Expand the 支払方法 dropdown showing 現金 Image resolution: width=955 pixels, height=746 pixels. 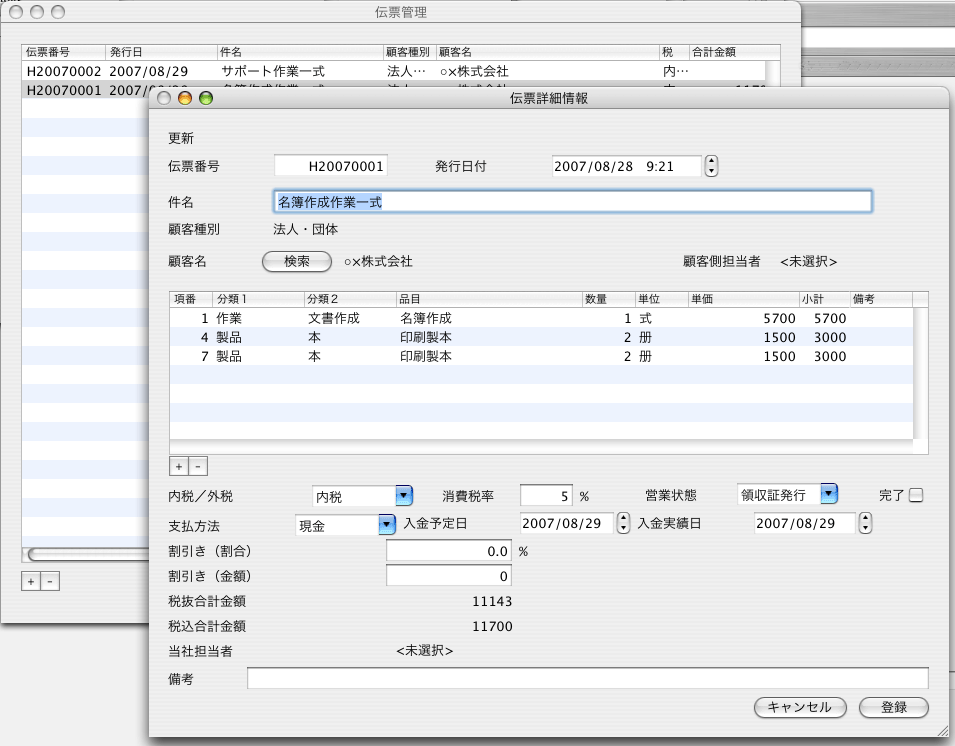click(x=386, y=524)
